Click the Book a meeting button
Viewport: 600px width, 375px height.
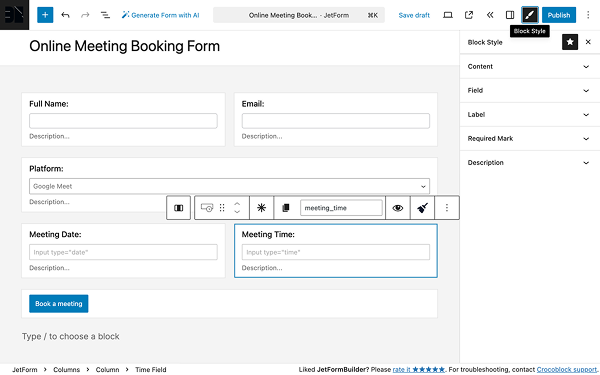click(59, 303)
